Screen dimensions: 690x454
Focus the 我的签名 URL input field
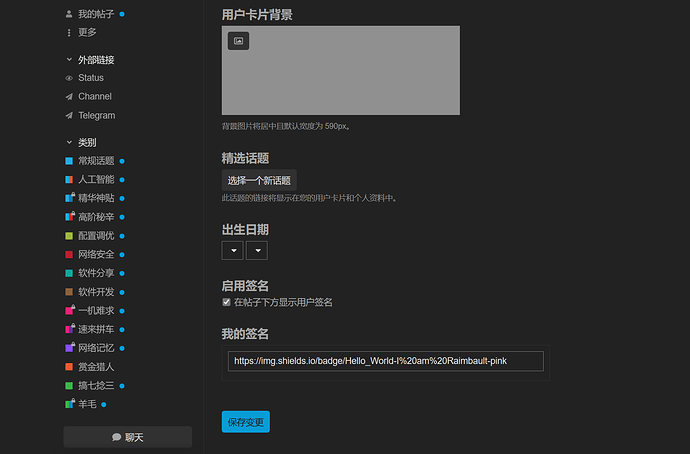(385, 361)
